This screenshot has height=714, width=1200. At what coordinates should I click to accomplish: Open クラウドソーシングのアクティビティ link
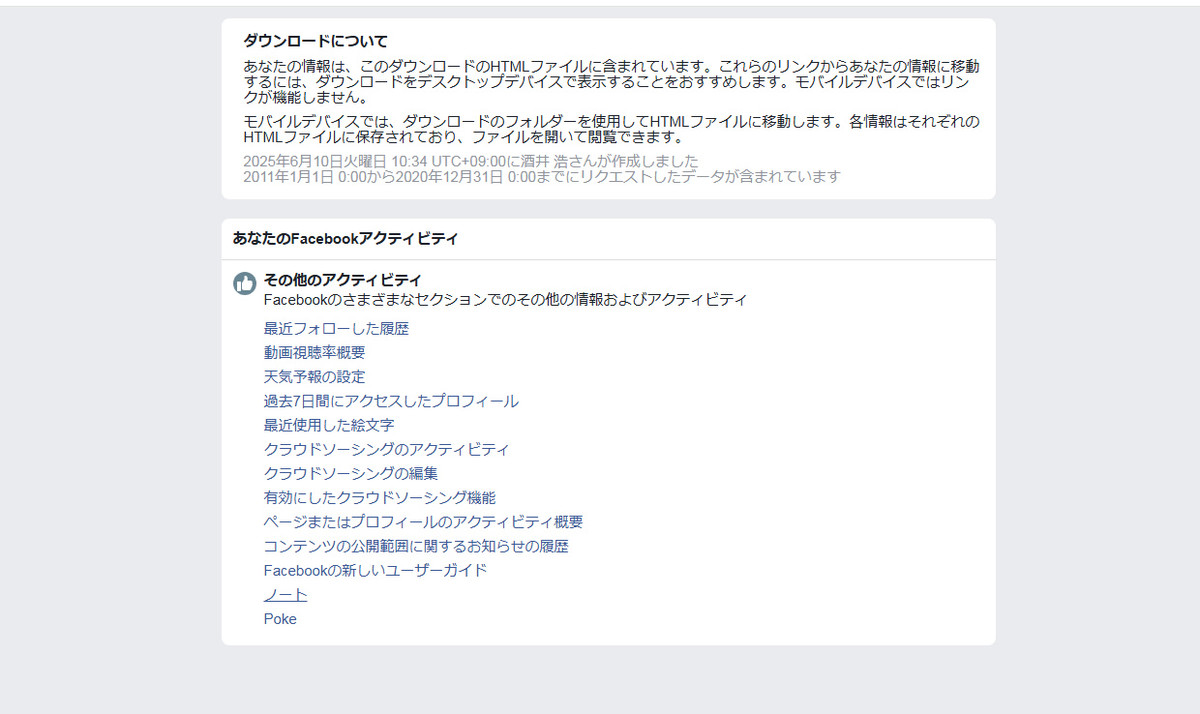click(x=386, y=449)
